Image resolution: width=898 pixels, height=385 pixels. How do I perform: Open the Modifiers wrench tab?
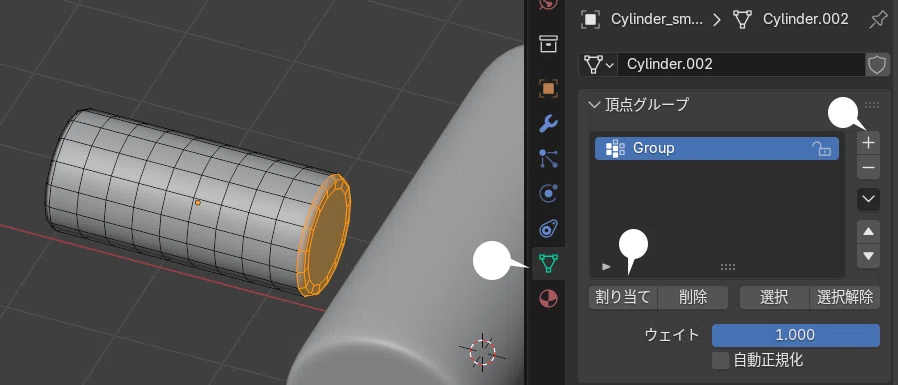click(549, 123)
